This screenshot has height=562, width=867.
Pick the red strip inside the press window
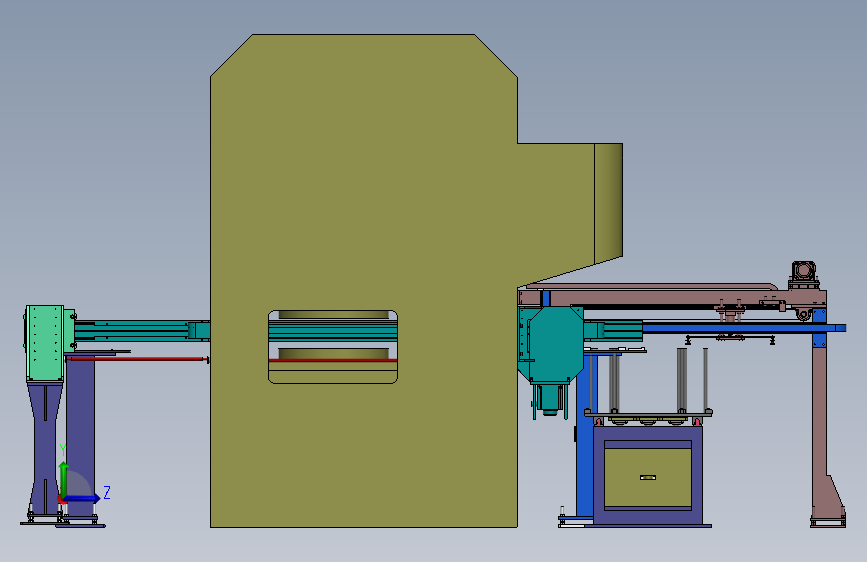333,360
